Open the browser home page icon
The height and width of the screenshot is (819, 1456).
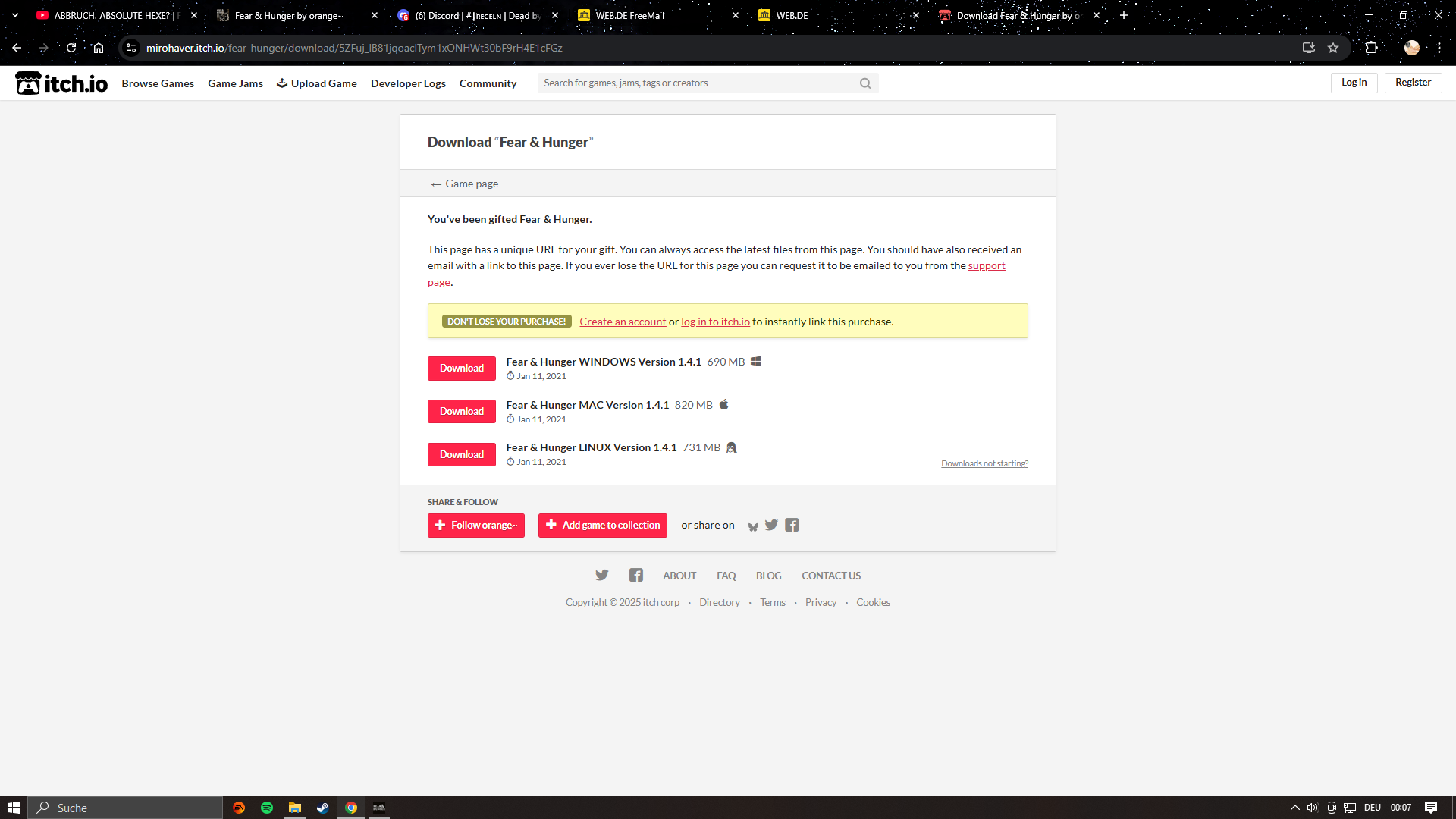click(99, 48)
